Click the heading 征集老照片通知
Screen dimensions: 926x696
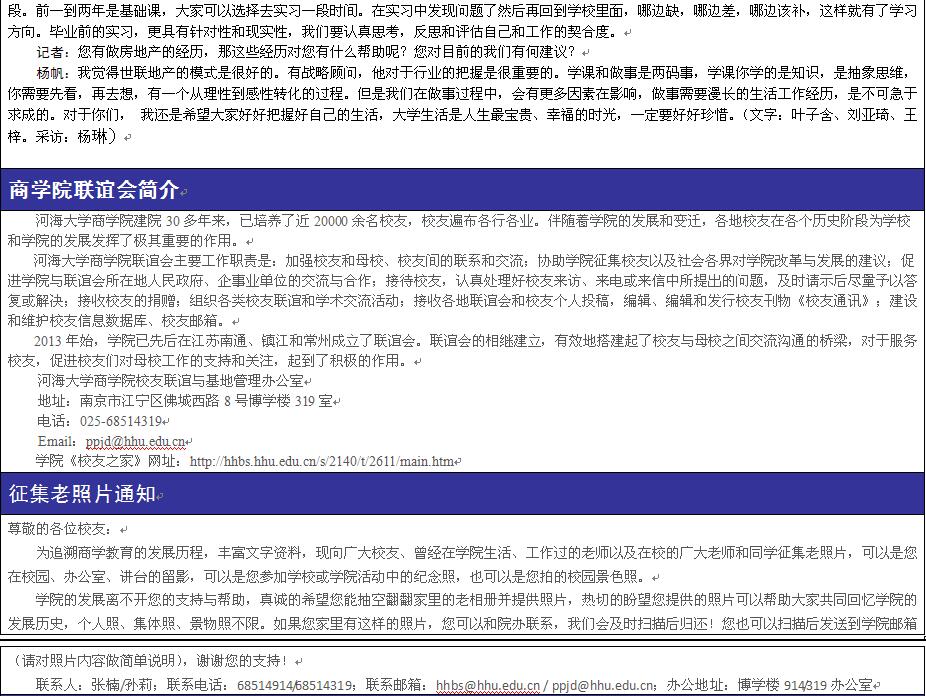coord(82,494)
